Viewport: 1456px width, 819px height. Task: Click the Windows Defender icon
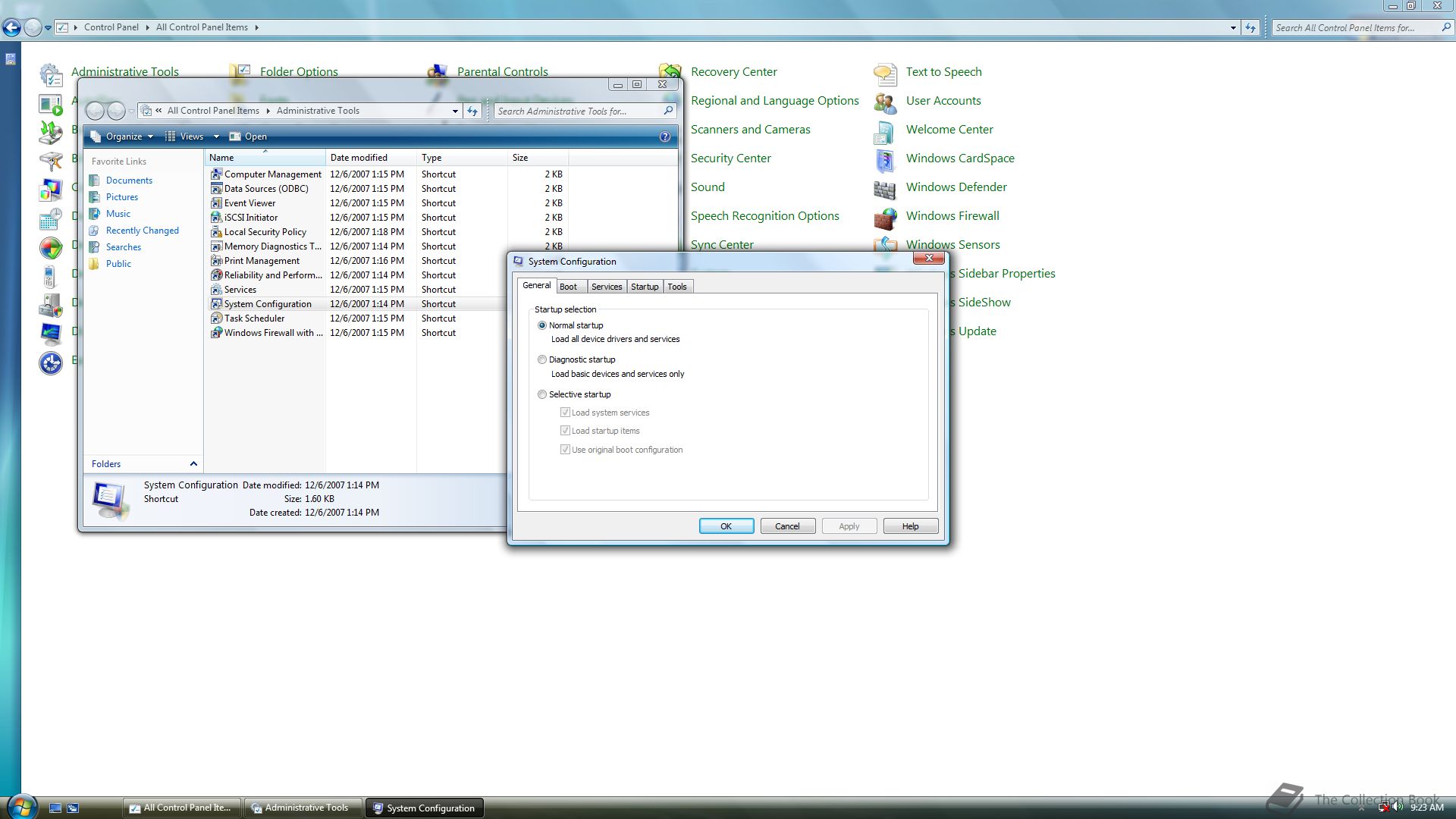pos(885,190)
